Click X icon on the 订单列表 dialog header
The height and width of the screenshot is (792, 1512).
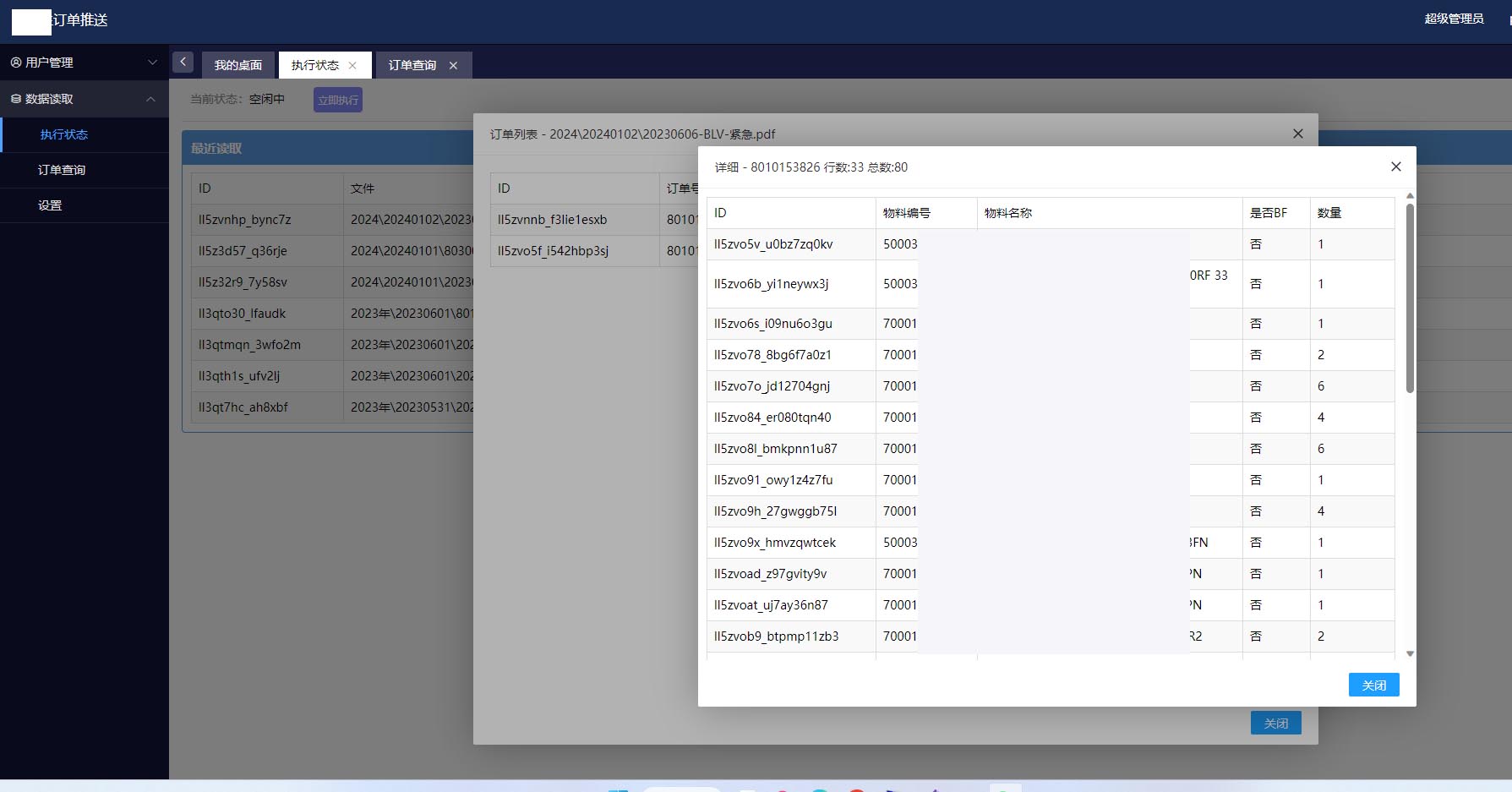tap(1297, 134)
